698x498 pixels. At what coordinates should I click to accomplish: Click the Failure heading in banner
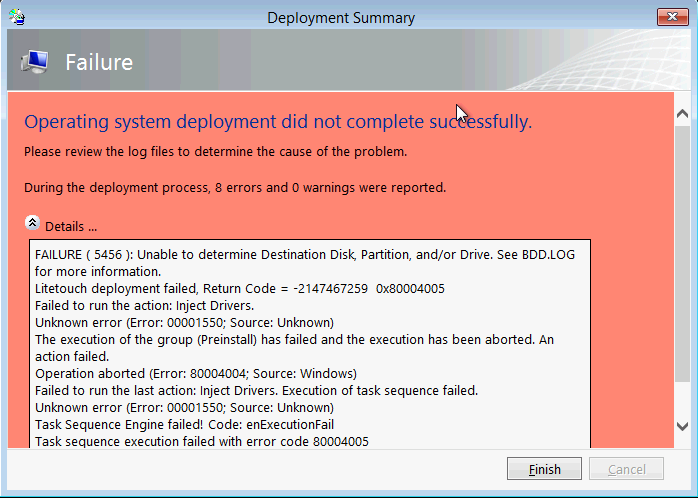coord(99,62)
